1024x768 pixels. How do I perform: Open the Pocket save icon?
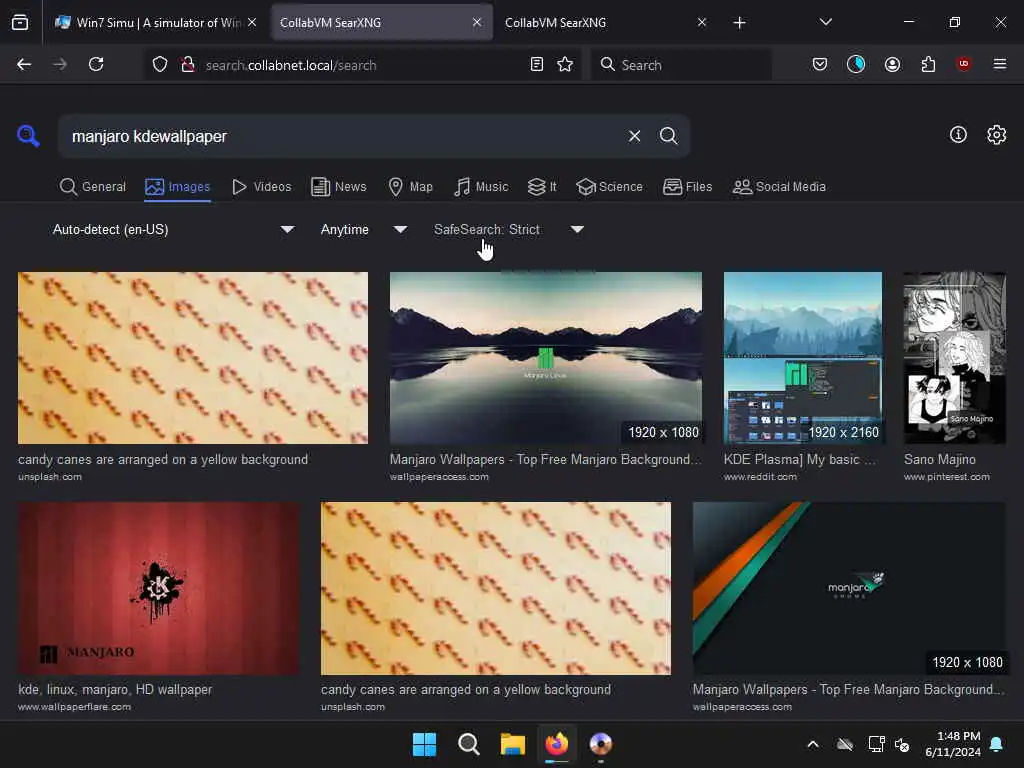click(x=820, y=65)
